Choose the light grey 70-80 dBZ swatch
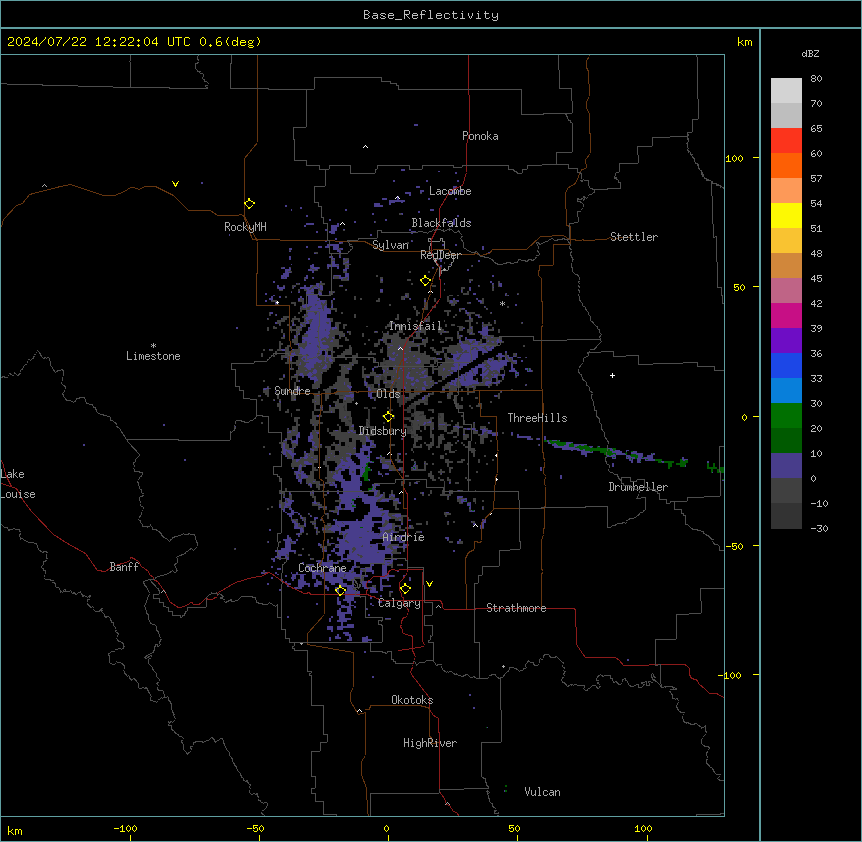Image resolution: width=862 pixels, height=842 pixels. coord(786,91)
